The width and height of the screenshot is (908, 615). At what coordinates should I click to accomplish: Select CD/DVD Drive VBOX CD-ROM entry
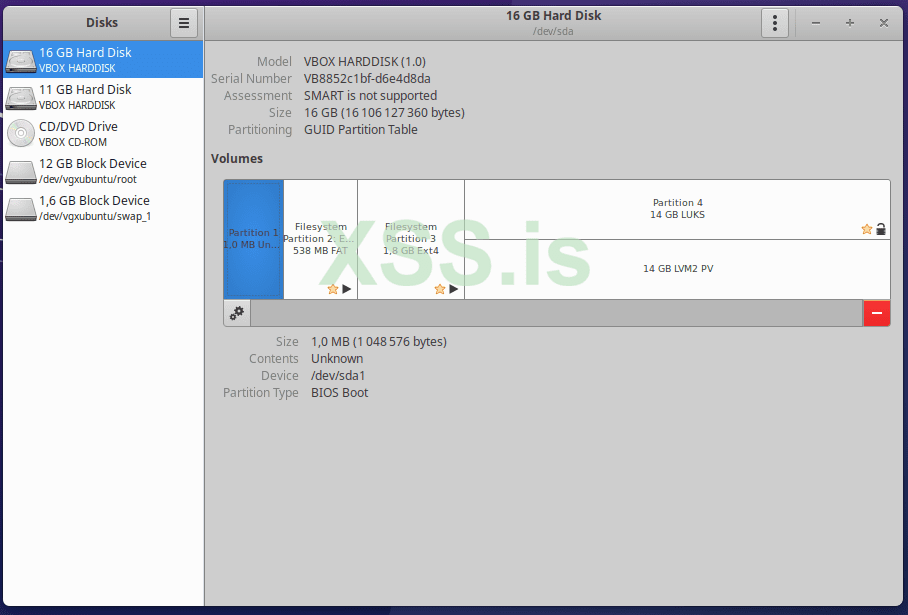coord(103,133)
